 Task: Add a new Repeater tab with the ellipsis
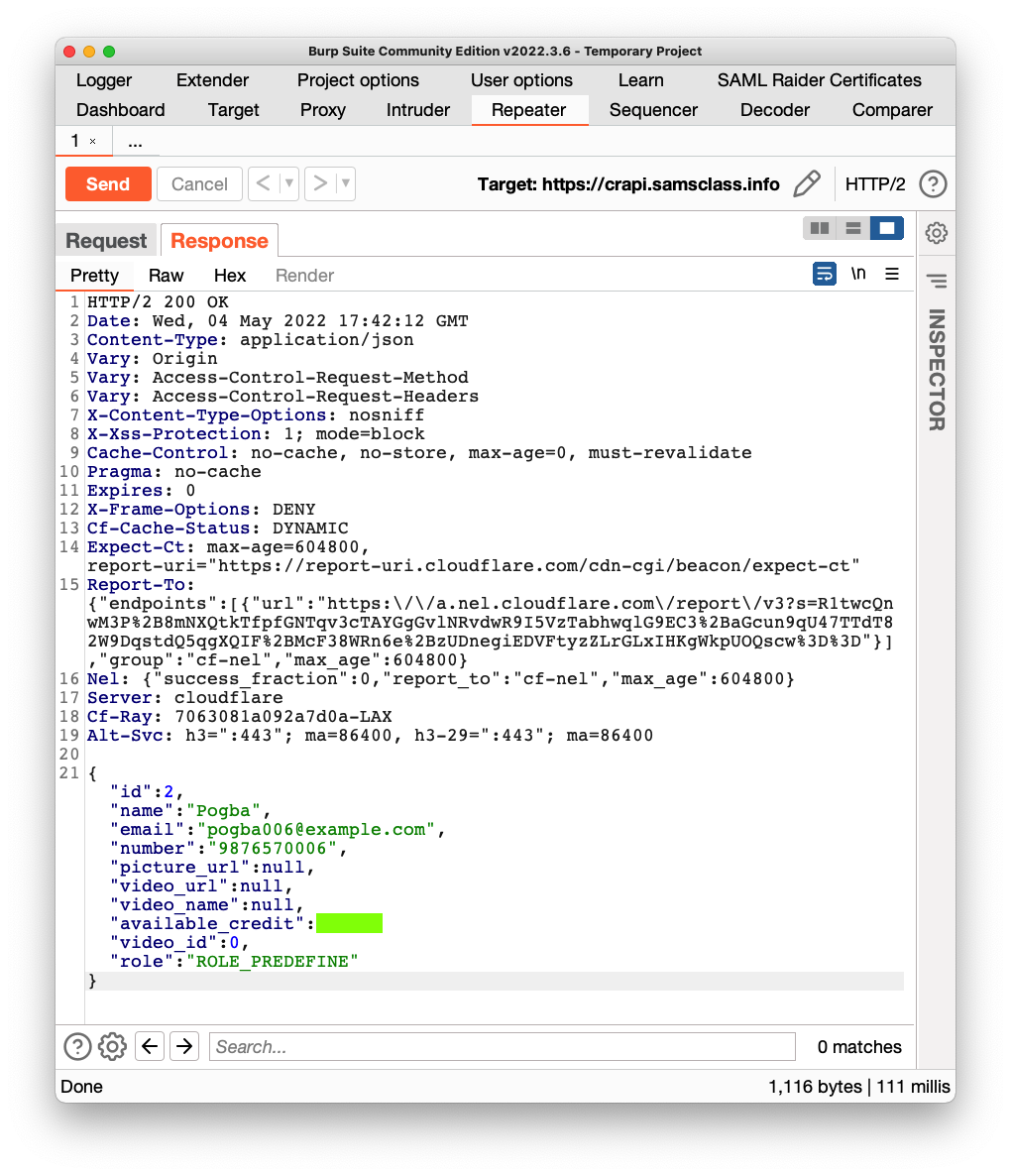pos(135,142)
